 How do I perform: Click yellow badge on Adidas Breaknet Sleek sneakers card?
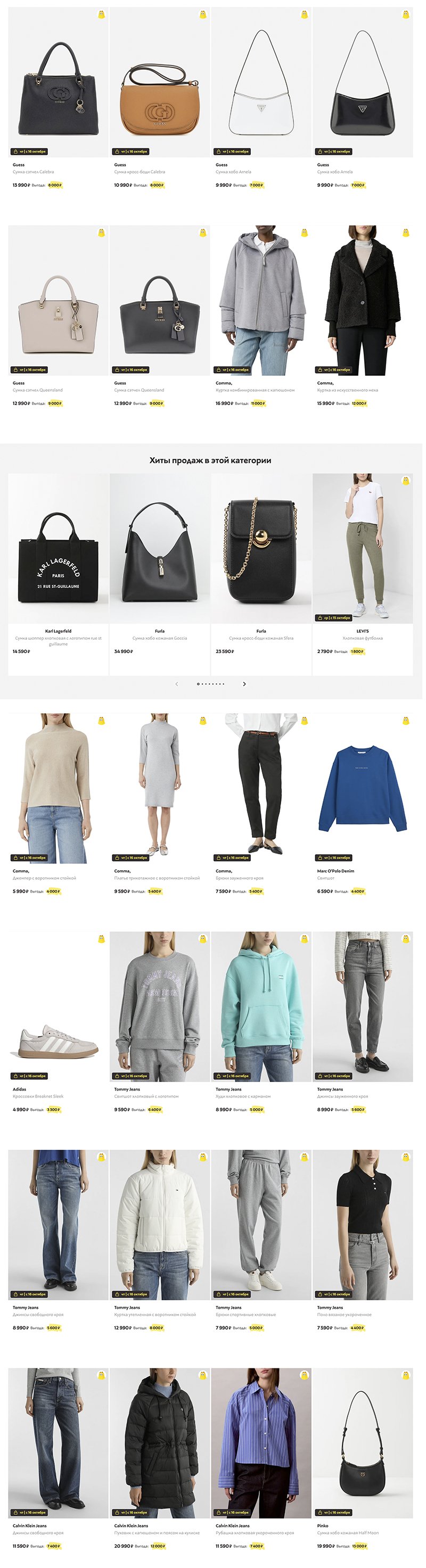102,938
